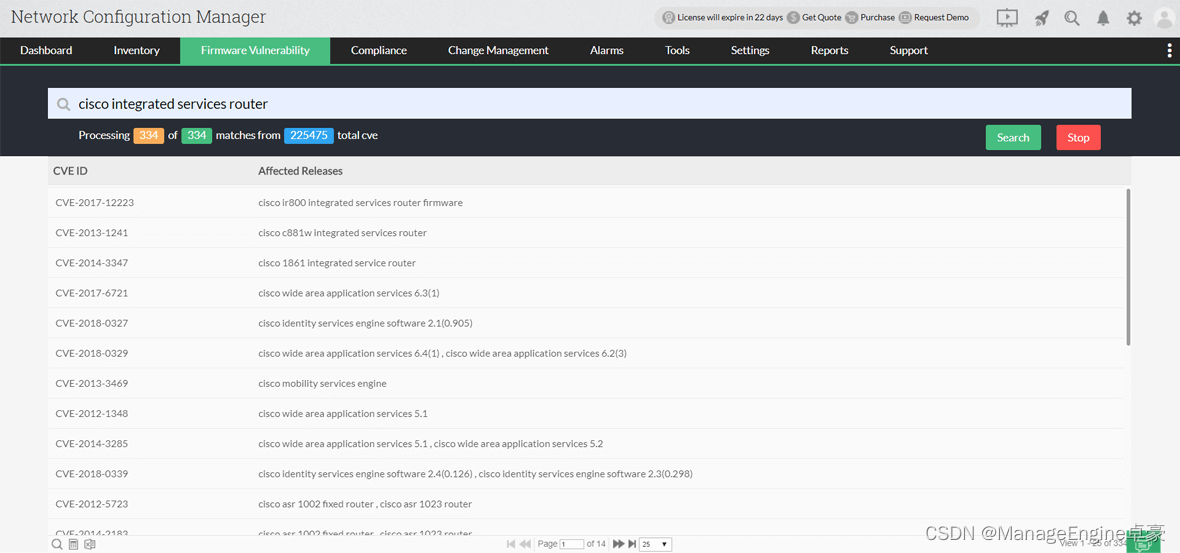Click the magnifier icon inside CVE search box
The height and width of the screenshot is (553, 1180).
pos(64,105)
